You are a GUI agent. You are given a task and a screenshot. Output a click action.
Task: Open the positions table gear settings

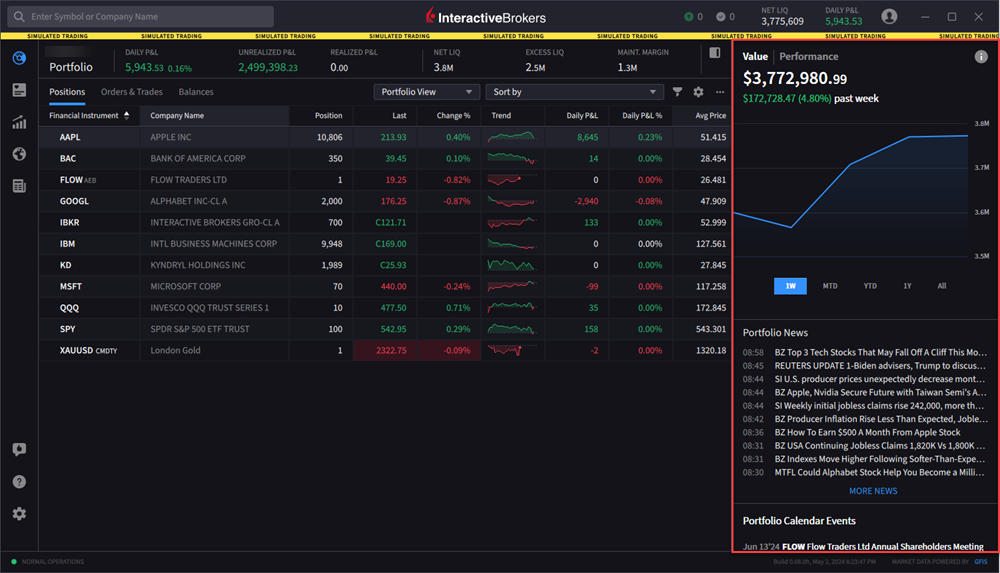(698, 92)
